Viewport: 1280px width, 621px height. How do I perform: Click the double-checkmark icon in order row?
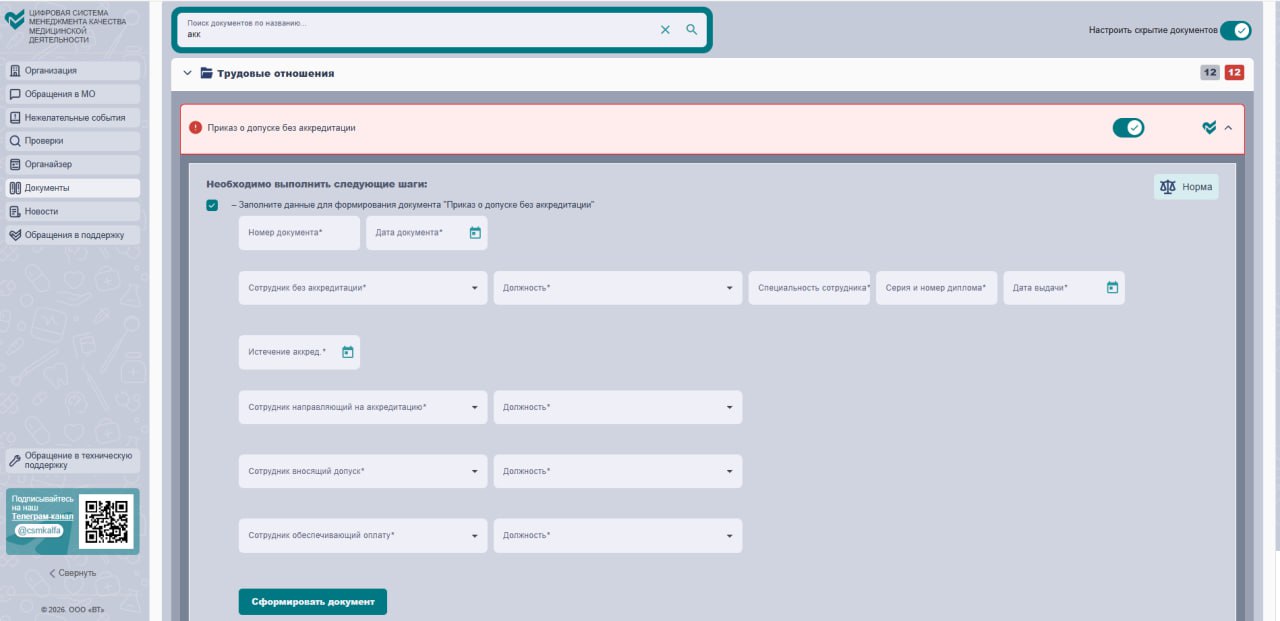coord(1209,128)
